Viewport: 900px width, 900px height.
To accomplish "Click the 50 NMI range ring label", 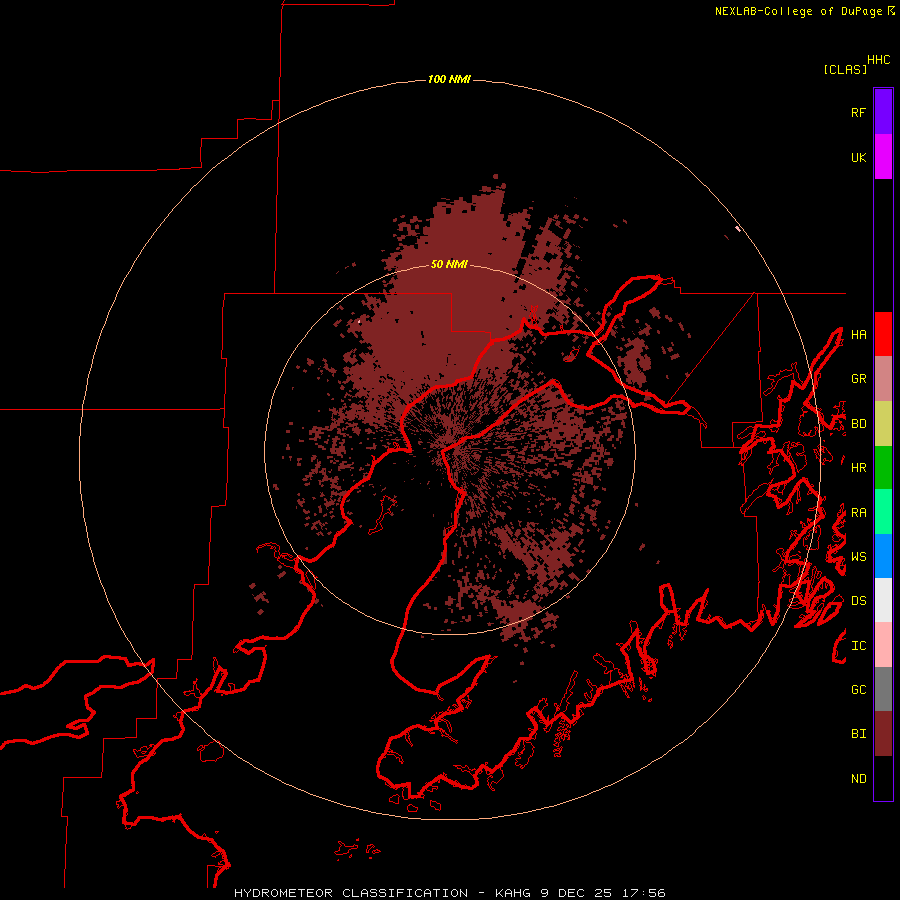I will tap(449, 264).
